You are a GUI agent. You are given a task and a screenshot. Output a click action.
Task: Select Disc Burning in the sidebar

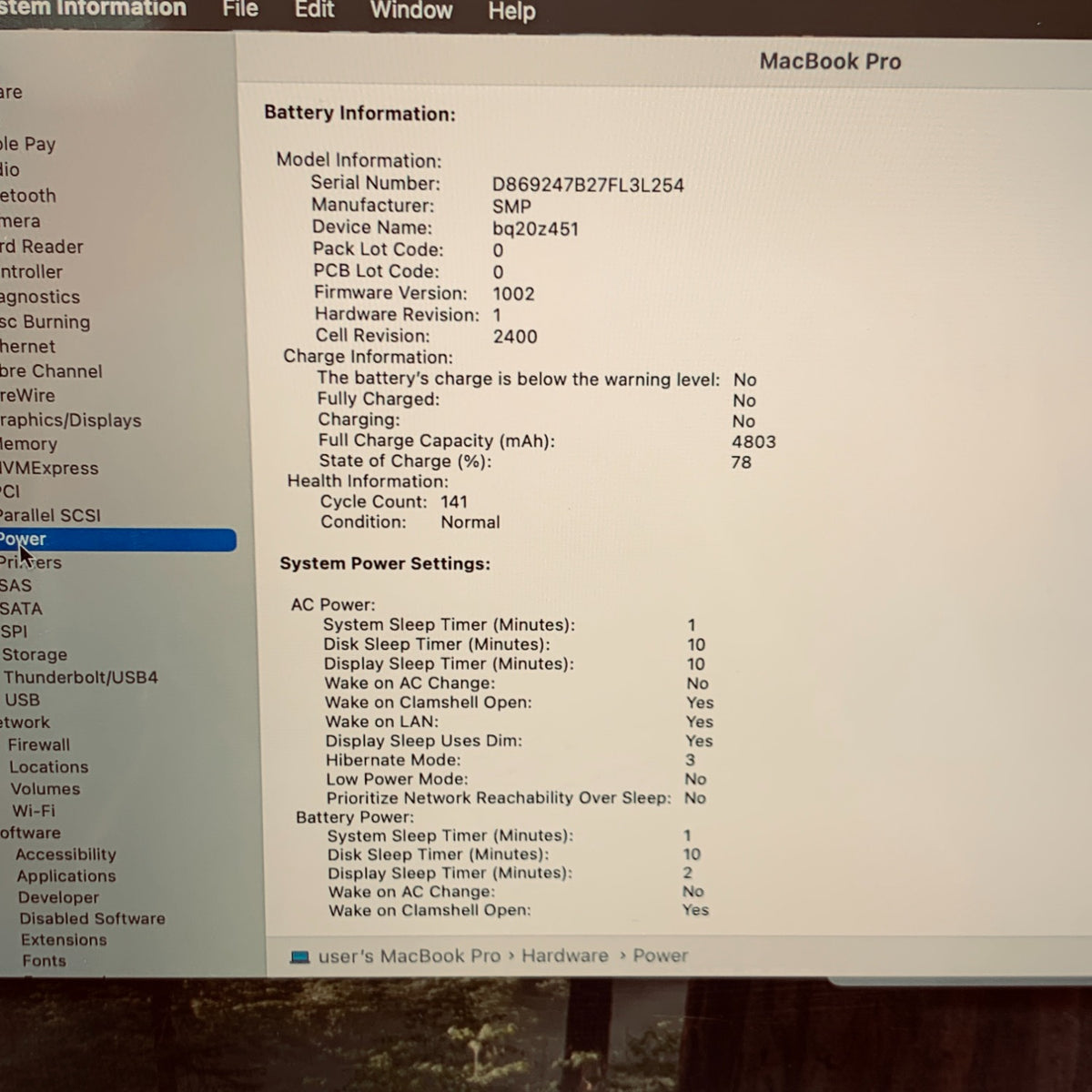[45, 322]
